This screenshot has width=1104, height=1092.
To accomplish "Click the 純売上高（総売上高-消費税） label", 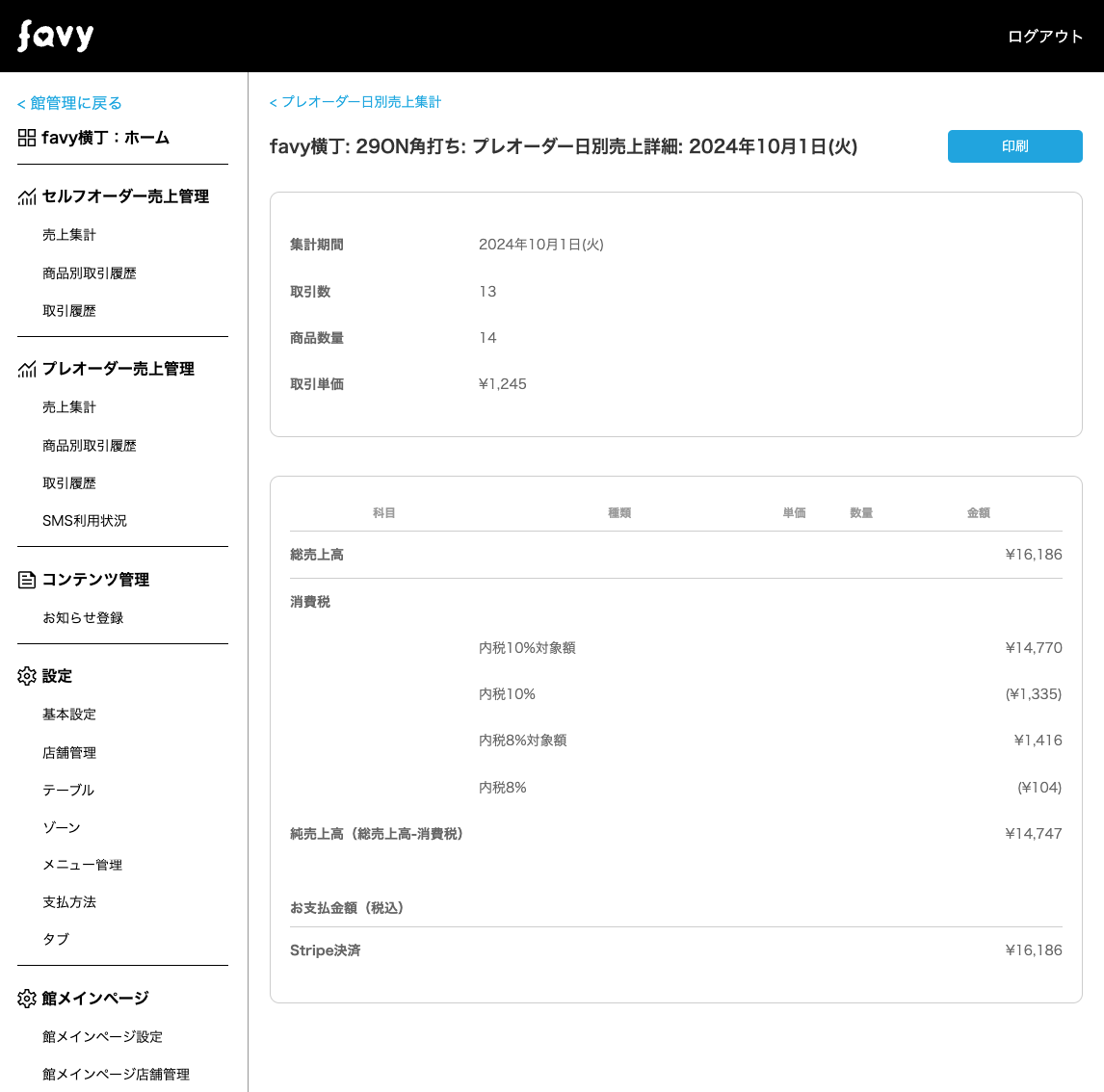I will (x=377, y=834).
